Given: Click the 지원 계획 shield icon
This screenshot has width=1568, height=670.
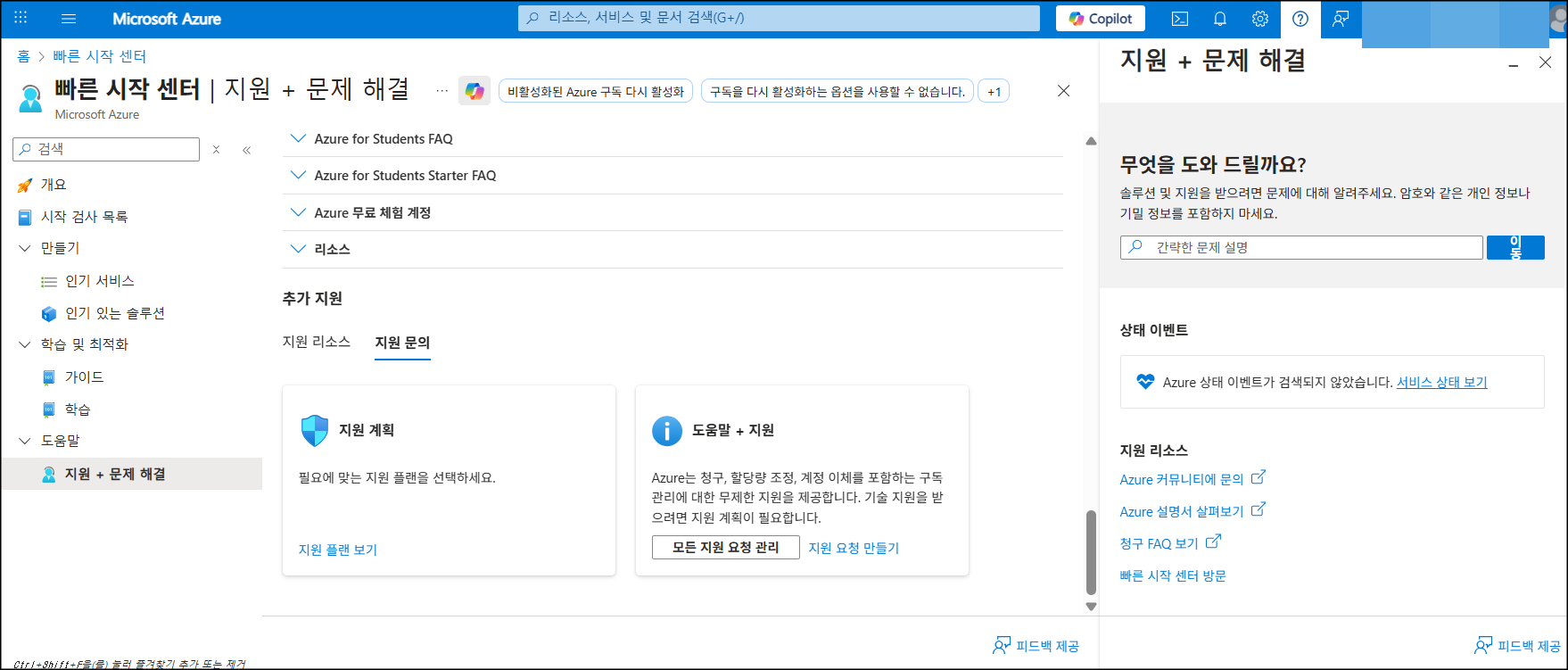Looking at the screenshot, I should pos(315,430).
